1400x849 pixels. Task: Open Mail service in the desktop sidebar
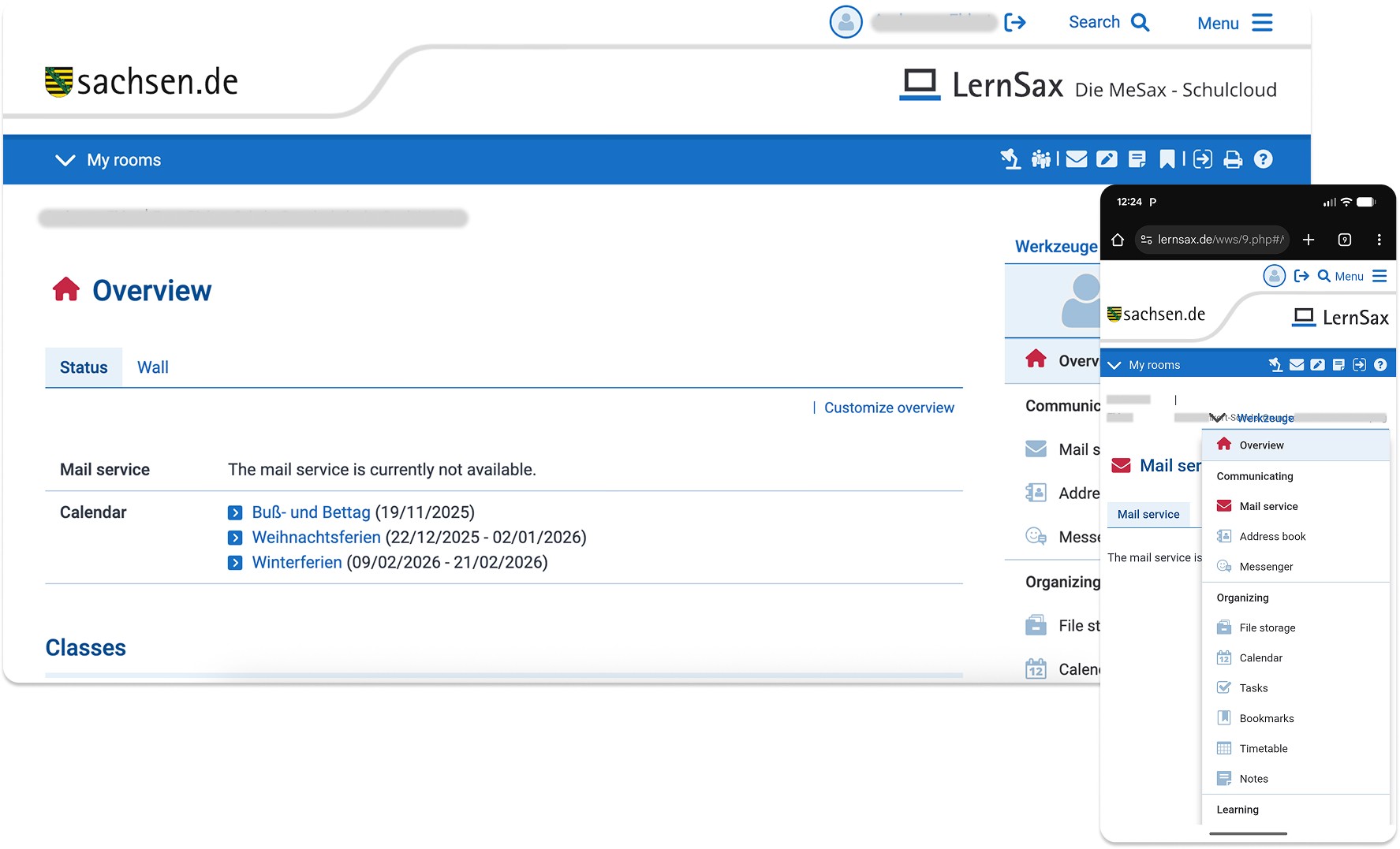coord(1062,449)
